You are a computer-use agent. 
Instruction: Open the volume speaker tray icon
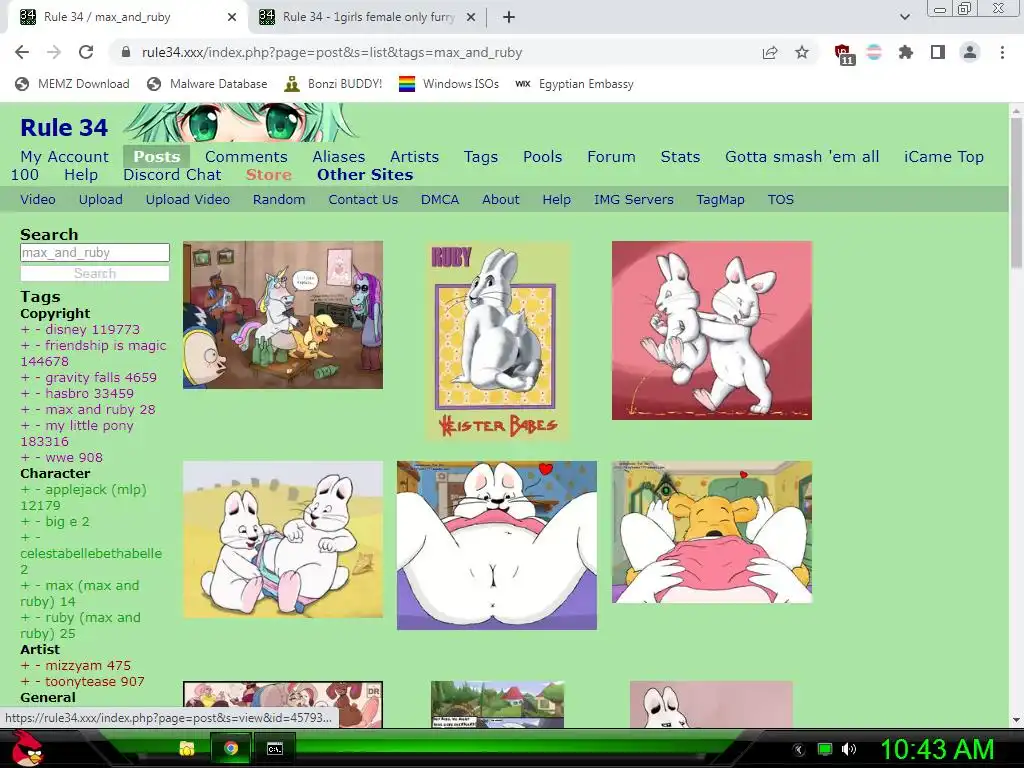[x=849, y=749]
